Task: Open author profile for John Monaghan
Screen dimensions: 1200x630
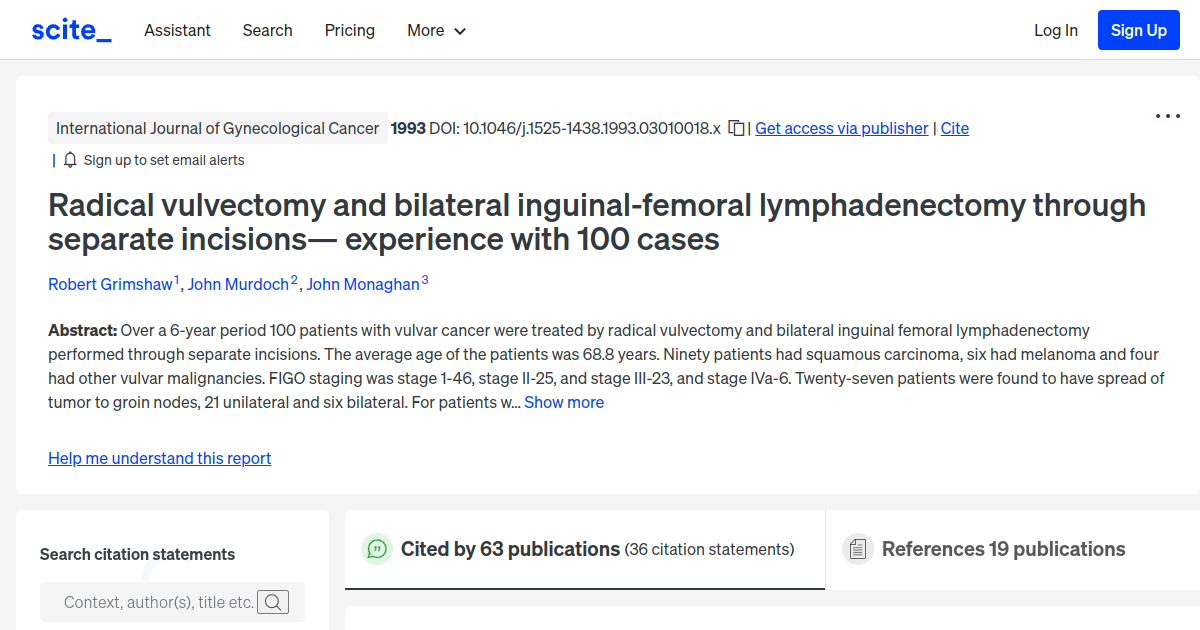Action: click(363, 284)
